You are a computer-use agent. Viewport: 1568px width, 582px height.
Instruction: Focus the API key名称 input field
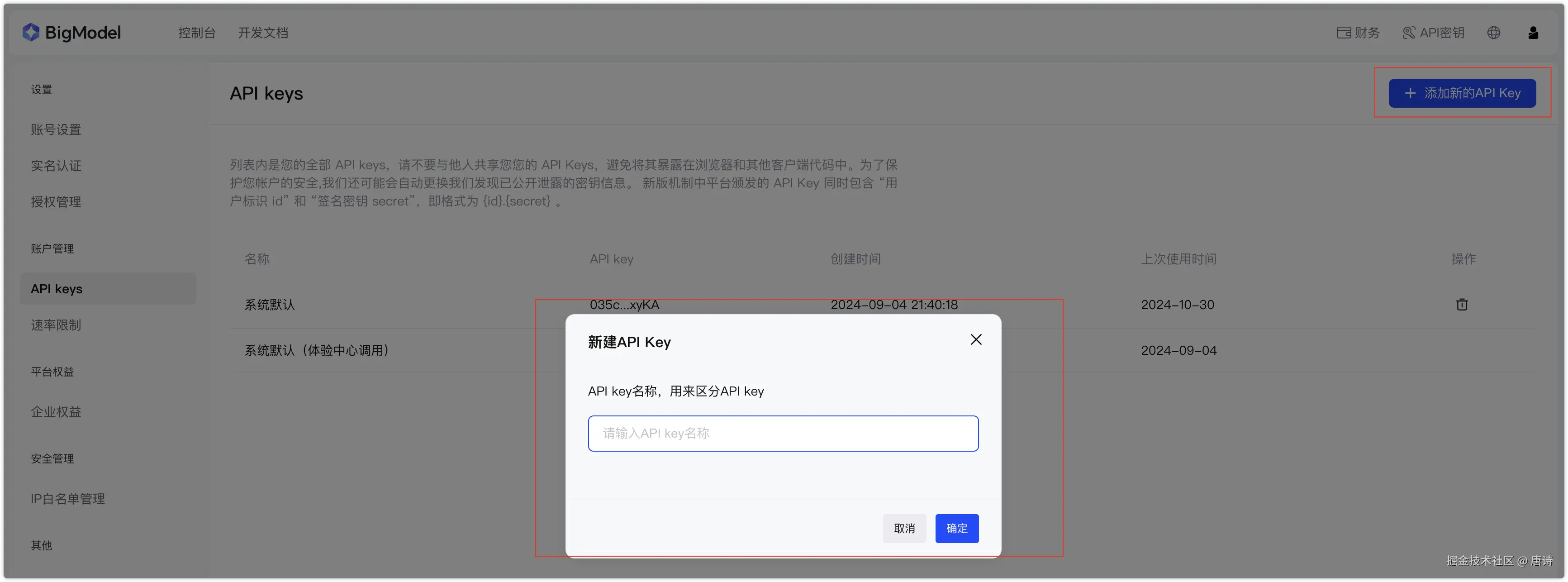[783, 434]
